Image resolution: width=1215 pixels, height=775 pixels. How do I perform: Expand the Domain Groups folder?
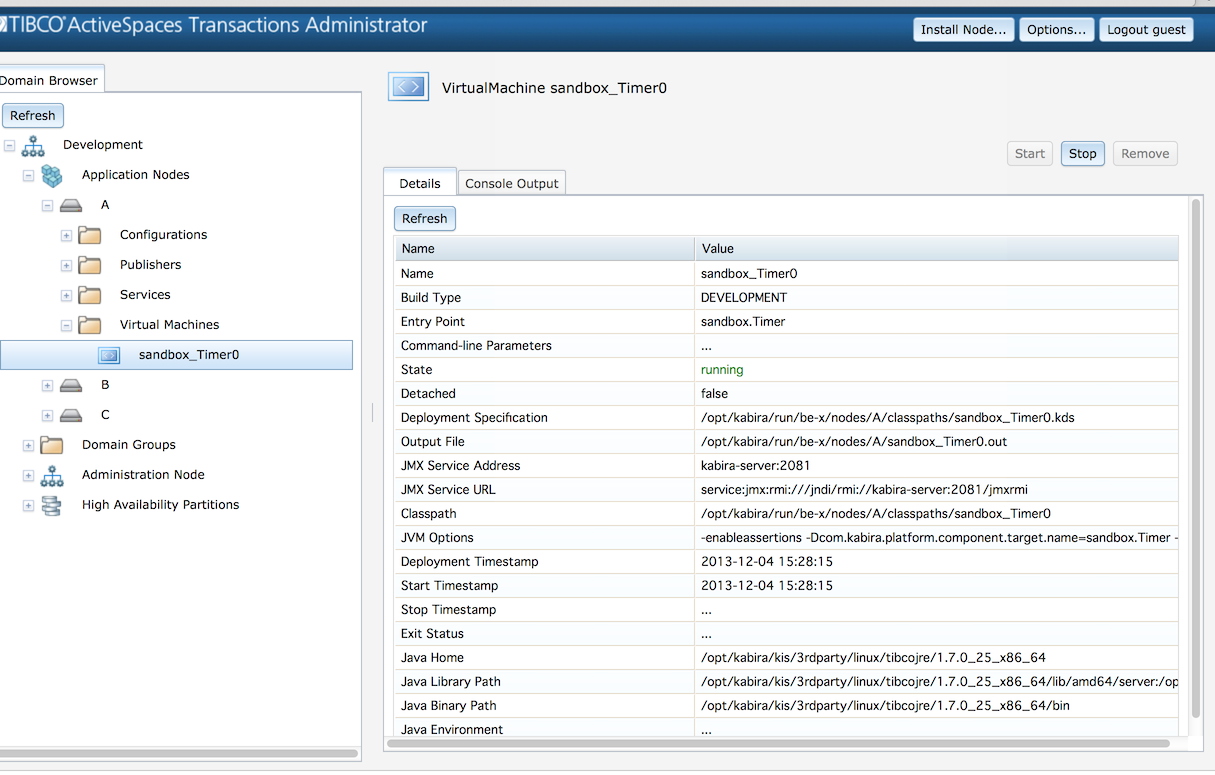point(28,444)
